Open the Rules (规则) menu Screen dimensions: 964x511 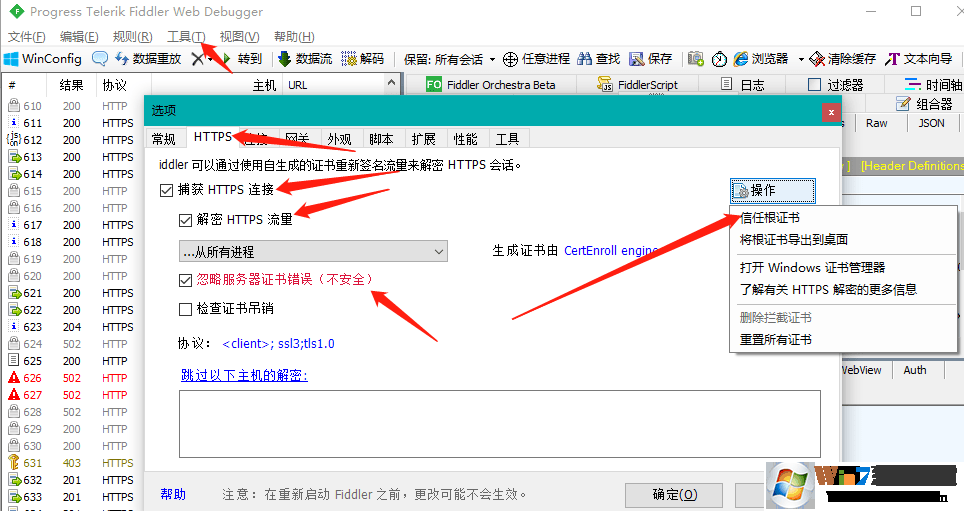(132, 37)
